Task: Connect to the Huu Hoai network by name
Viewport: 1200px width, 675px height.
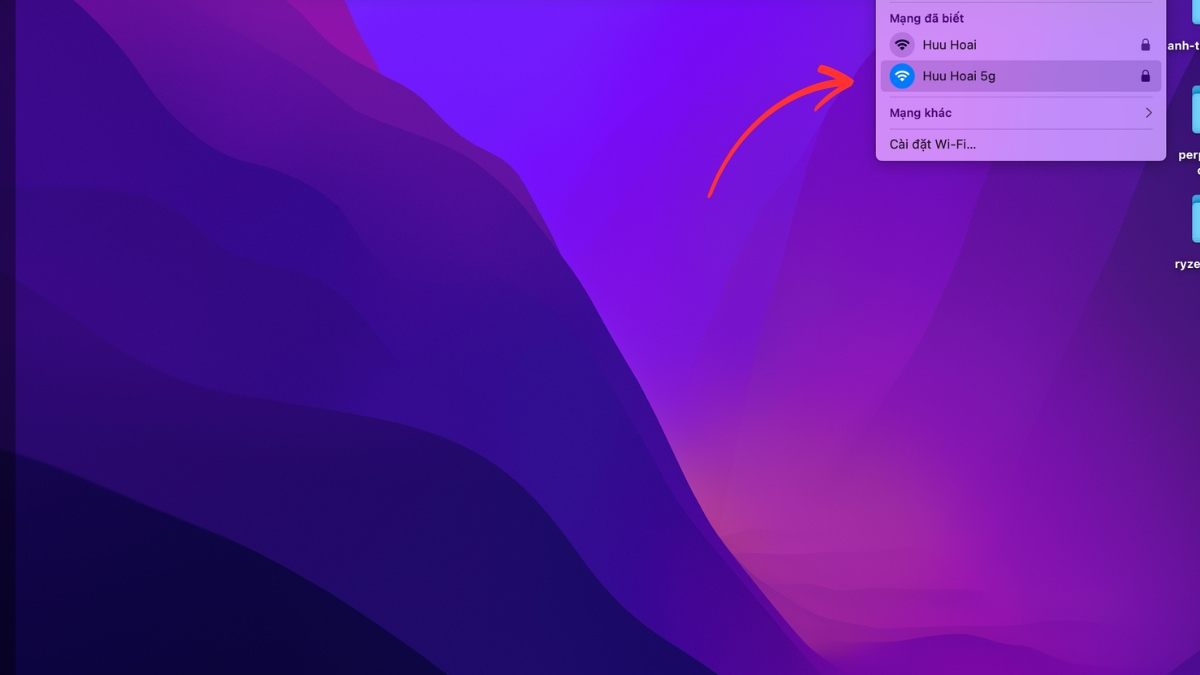Action: 949,45
